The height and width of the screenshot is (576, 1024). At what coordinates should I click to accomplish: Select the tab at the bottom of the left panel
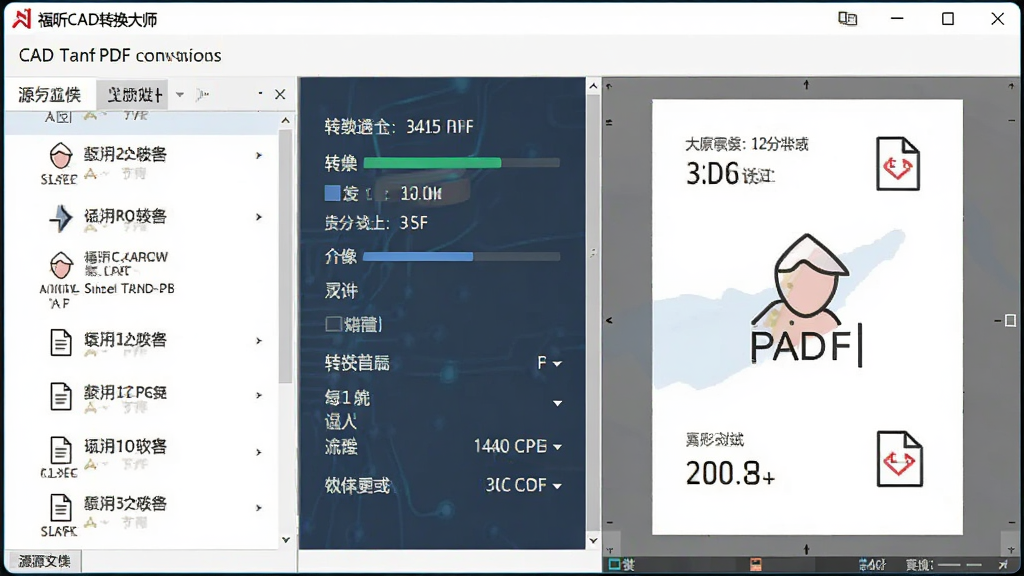pos(44,562)
